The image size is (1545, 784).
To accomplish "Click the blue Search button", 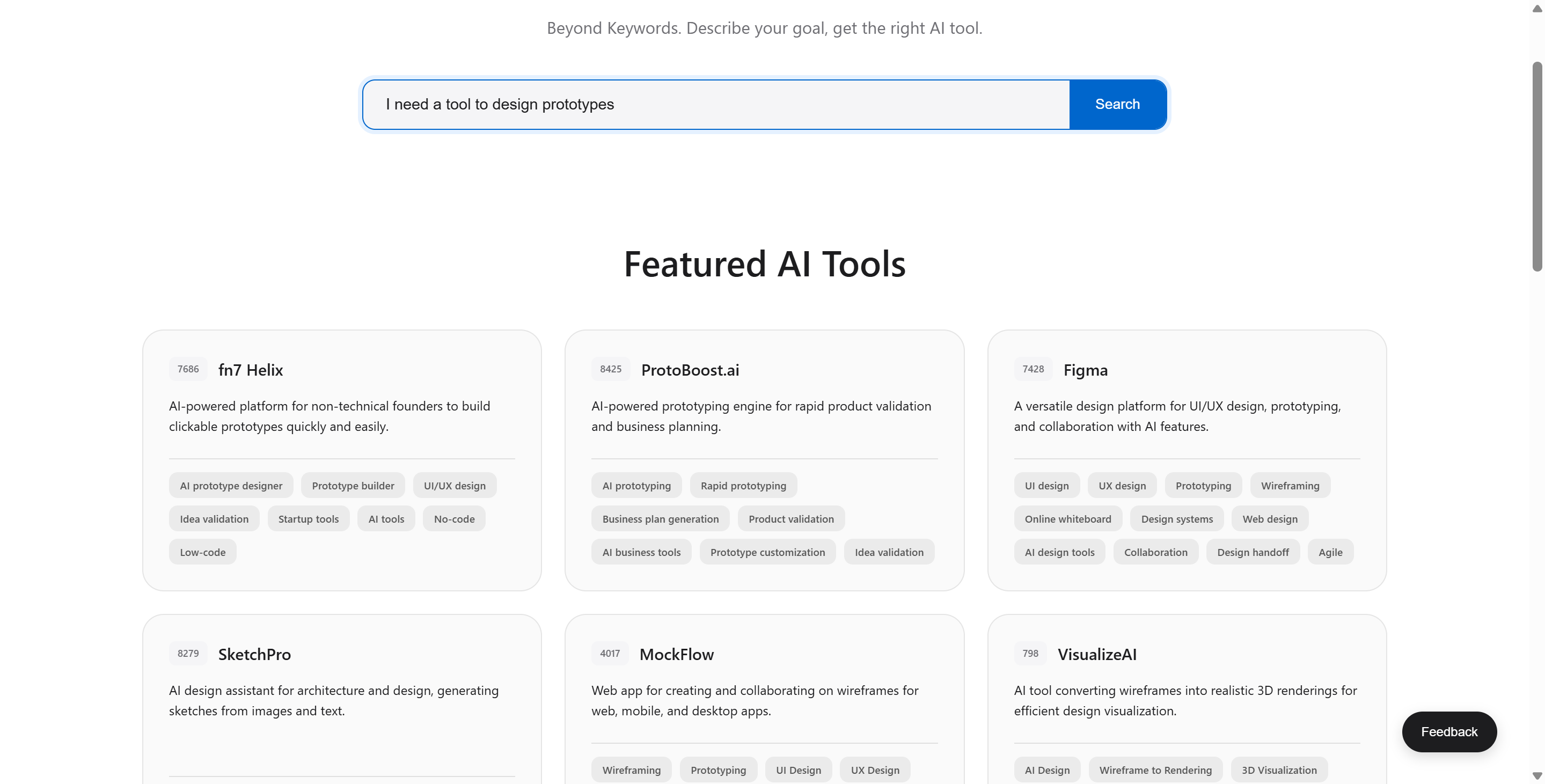I will point(1117,105).
